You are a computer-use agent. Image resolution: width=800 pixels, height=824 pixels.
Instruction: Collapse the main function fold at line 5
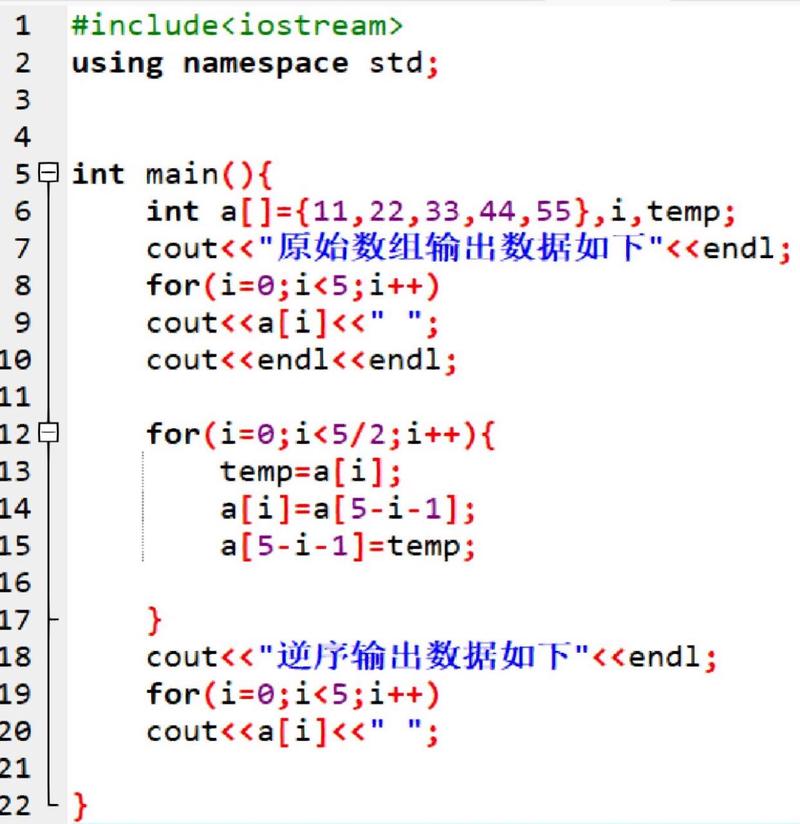tap(49, 172)
